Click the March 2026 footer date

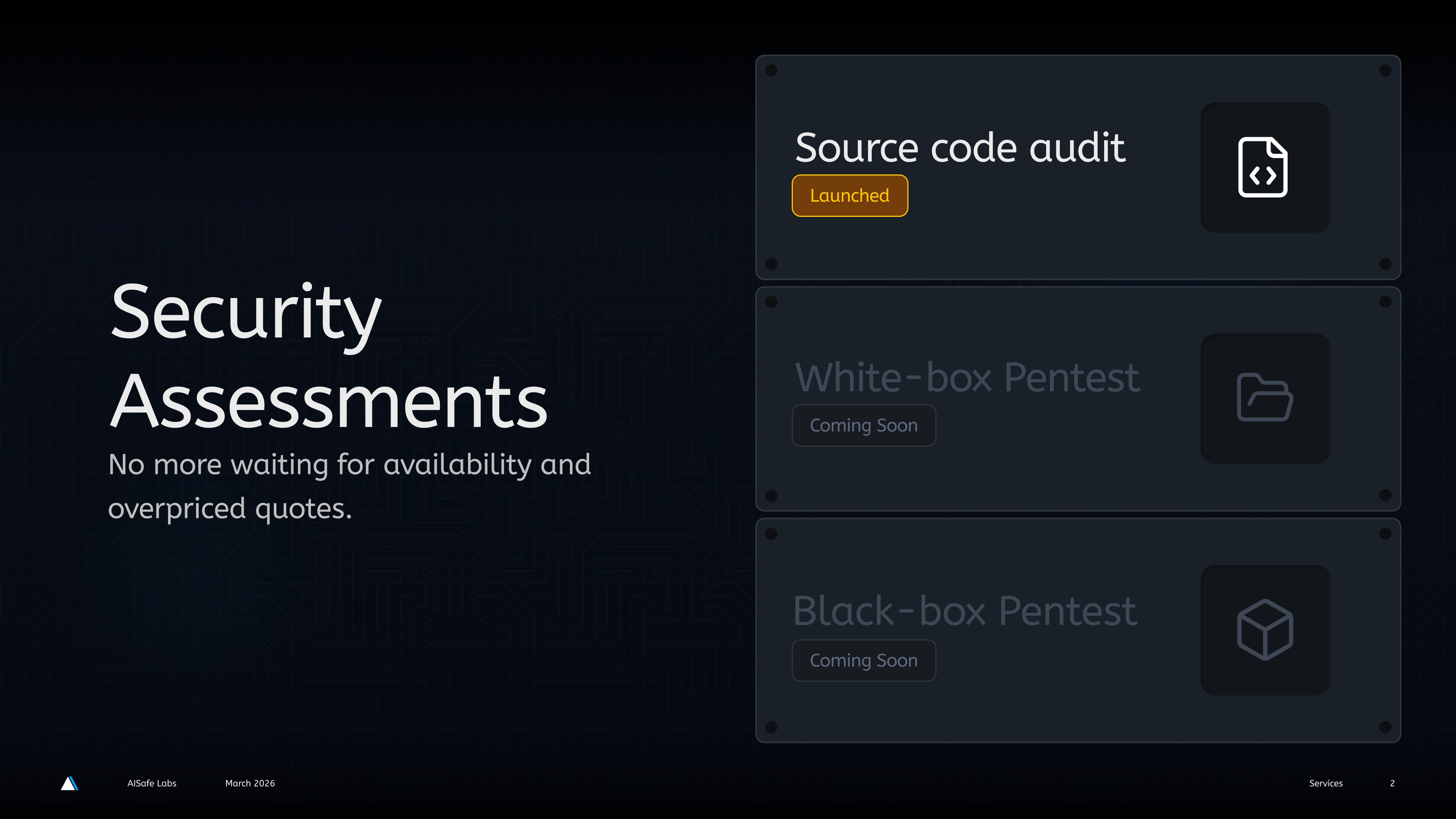point(250,783)
